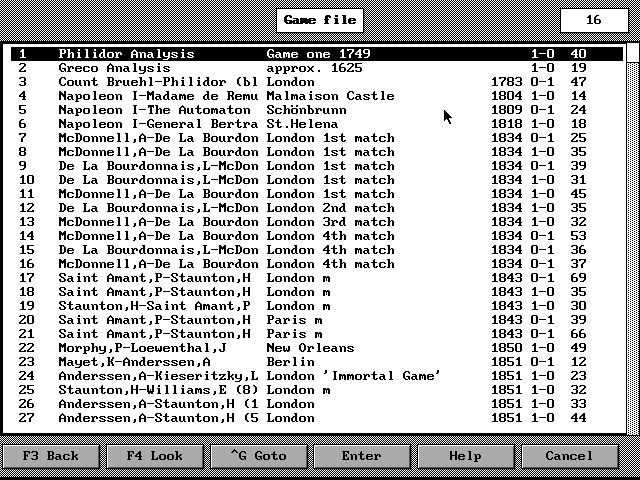Click the game number field showing 16
640x480 pixels.
pos(593,19)
